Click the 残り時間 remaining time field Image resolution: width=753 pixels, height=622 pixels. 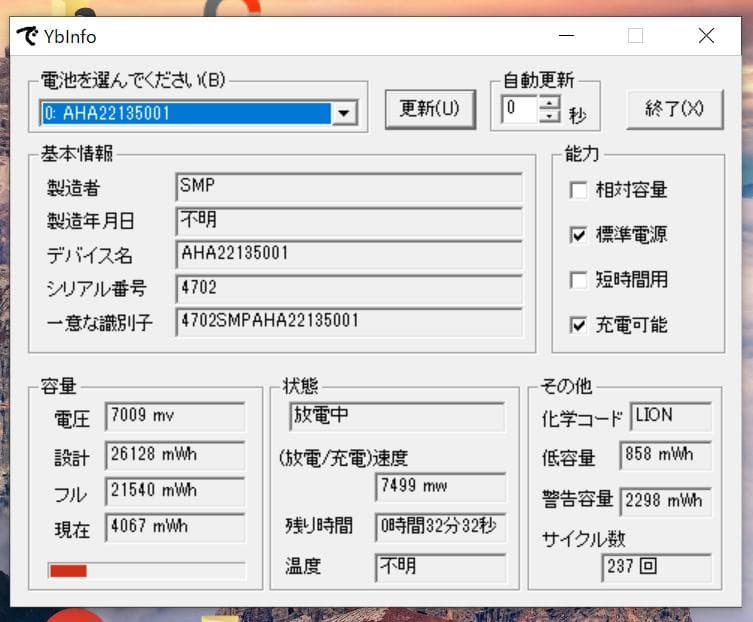tap(440, 527)
